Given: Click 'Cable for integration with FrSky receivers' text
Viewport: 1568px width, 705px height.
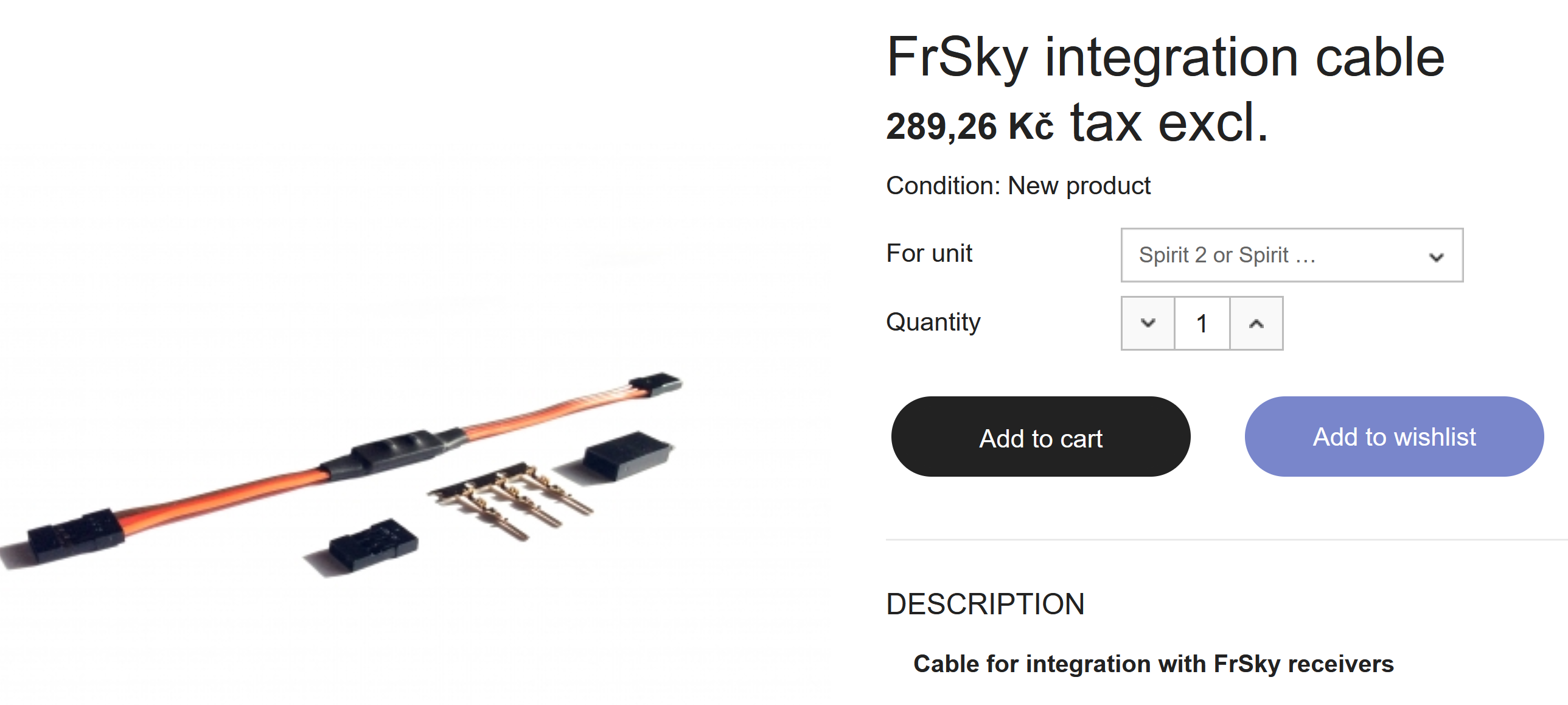Looking at the screenshot, I should [1153, 664].
